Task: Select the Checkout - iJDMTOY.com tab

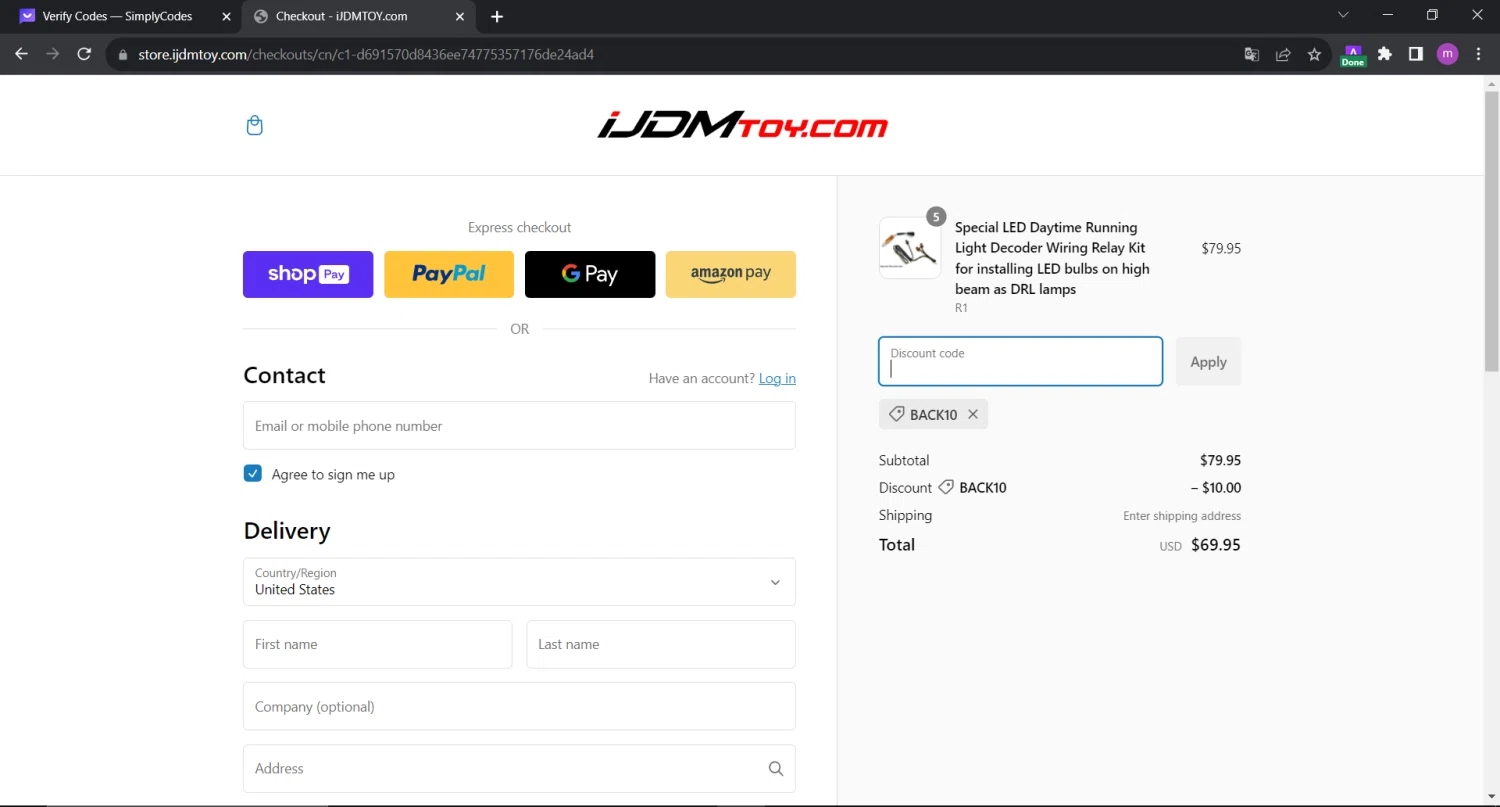Action: pos(359,17)
